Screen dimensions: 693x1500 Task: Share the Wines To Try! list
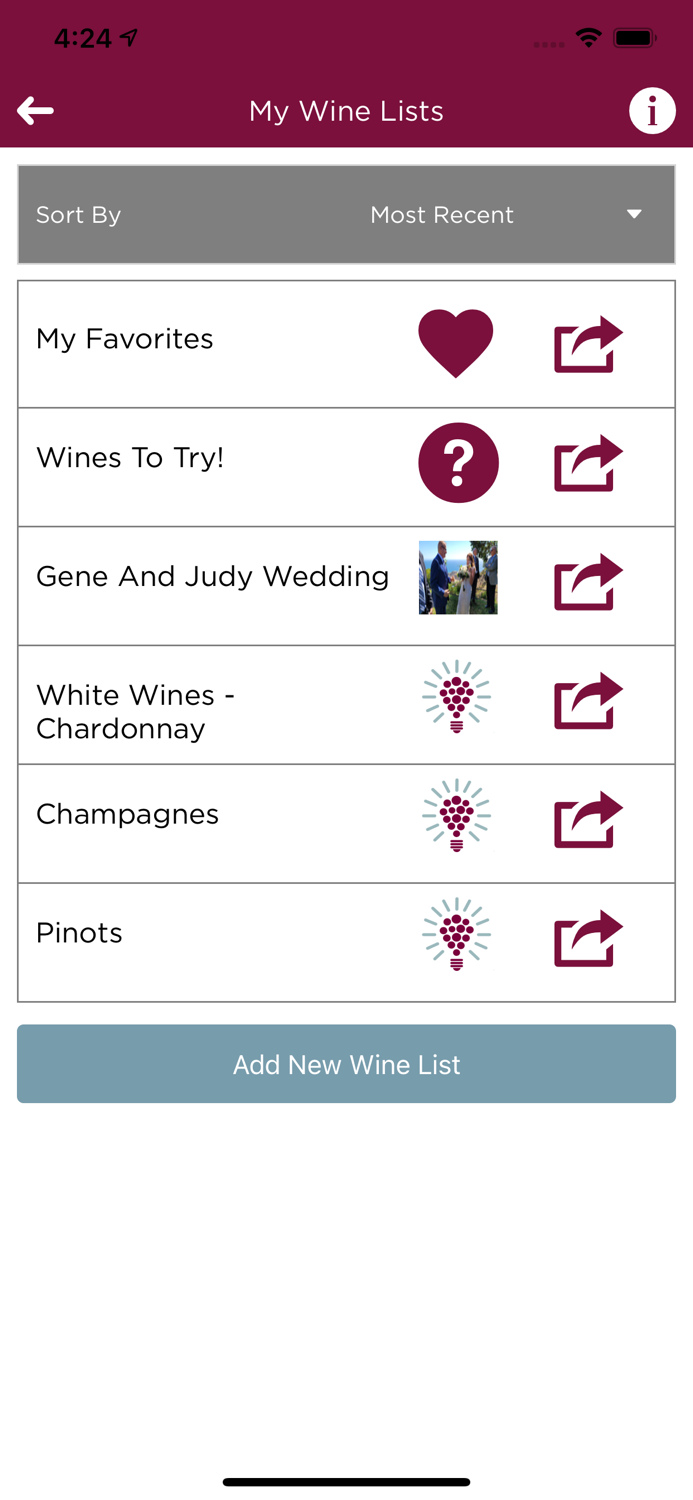[588, 462]
